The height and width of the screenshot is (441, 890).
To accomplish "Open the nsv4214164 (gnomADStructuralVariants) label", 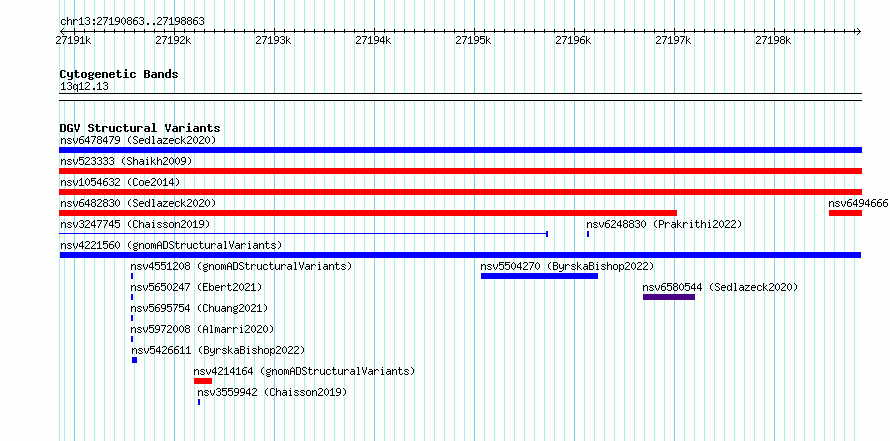I will (x=304, y=371).
